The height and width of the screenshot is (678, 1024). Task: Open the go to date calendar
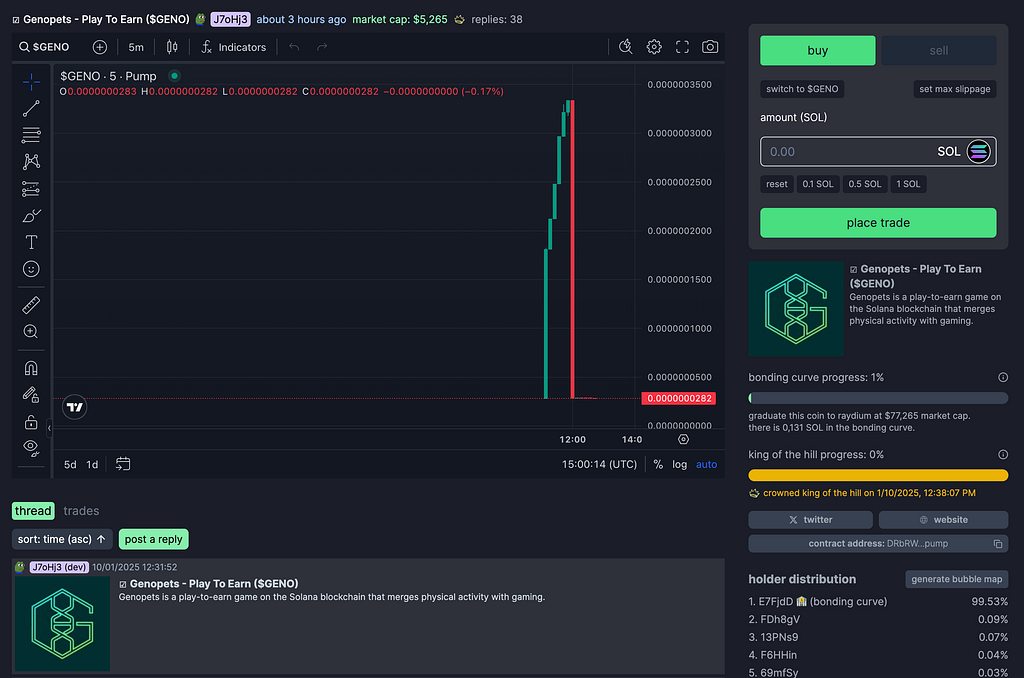point(123,464)
